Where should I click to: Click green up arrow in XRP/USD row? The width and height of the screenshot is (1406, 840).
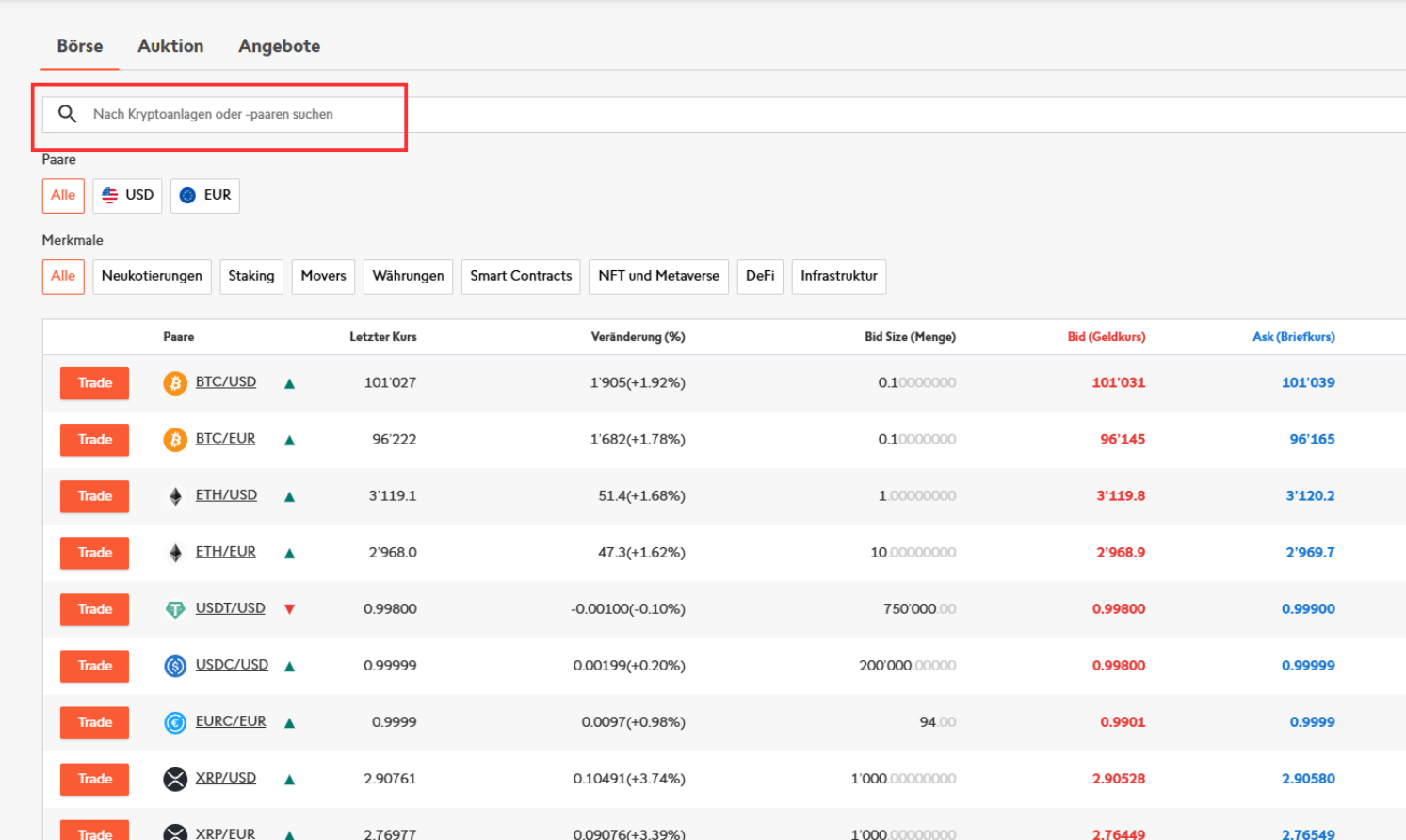pyautogui.click(x=290, y=779)
